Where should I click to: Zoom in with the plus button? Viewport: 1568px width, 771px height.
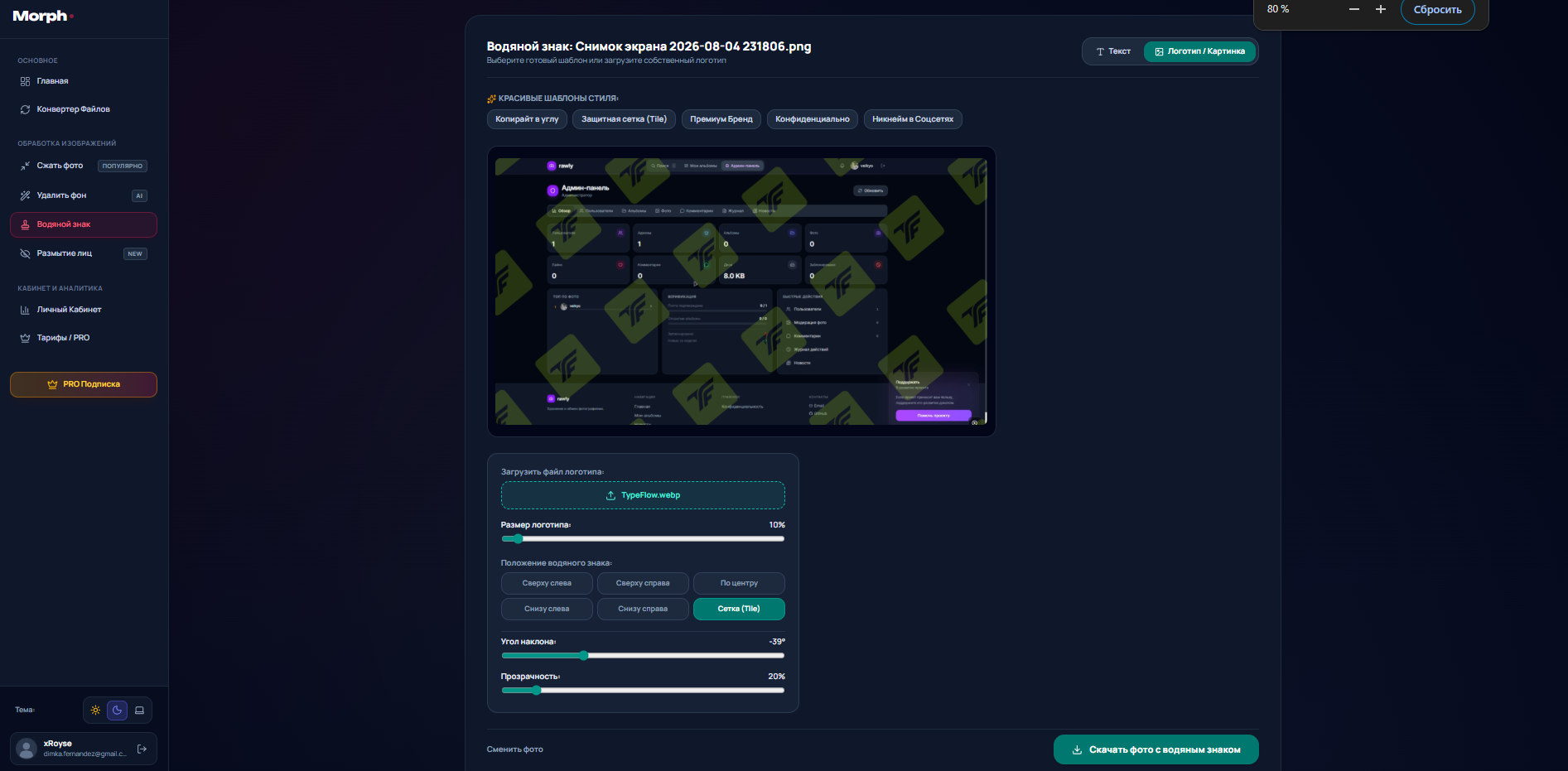[1381, 9]
